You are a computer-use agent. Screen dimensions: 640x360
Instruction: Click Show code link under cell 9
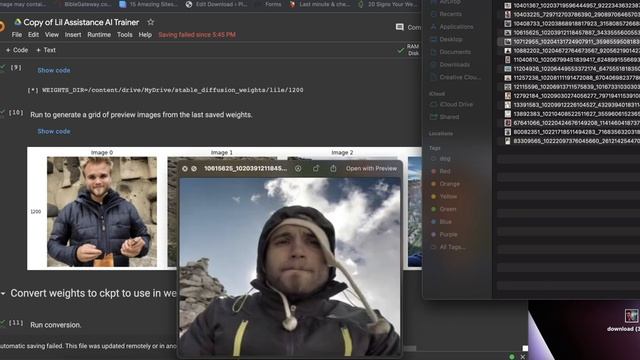[x=54, y=70]
